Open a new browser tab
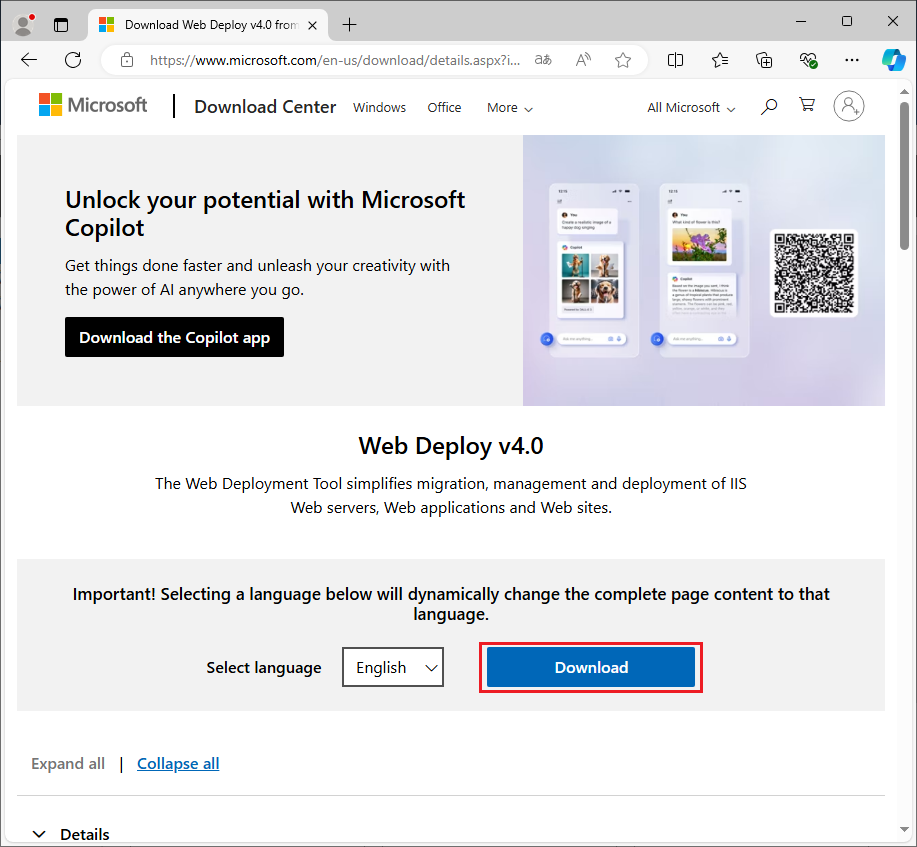Screen dimensions: 917x847 [x=349, y=25]
